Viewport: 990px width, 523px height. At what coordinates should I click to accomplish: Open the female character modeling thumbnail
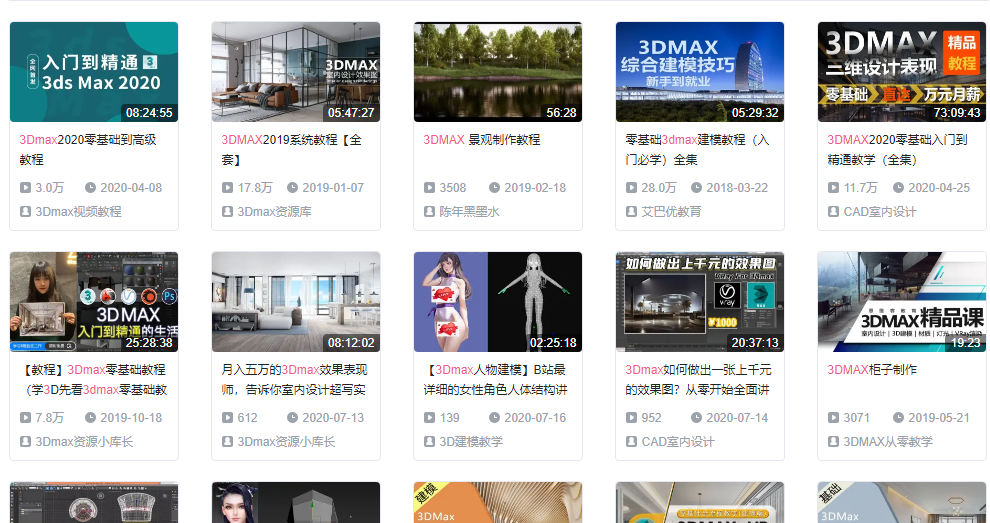pyautogui.click(x=498, y=302)
